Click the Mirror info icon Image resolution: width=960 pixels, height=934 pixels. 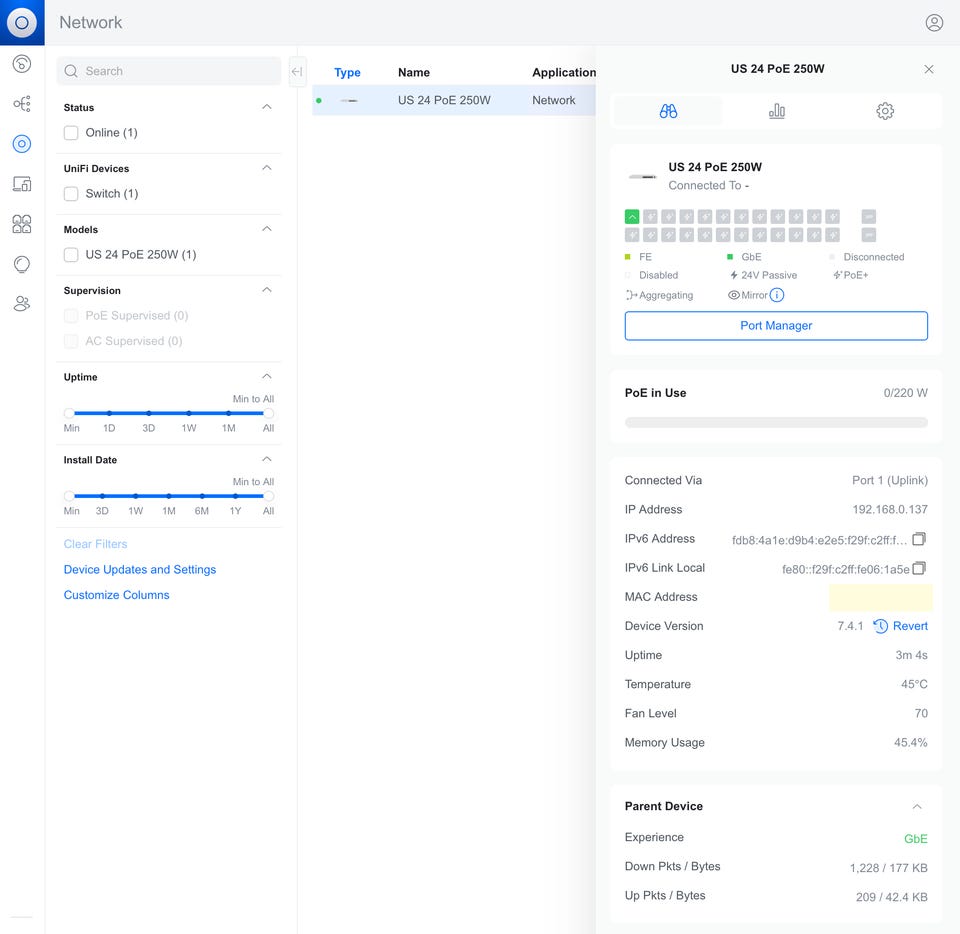coord(777,295)
